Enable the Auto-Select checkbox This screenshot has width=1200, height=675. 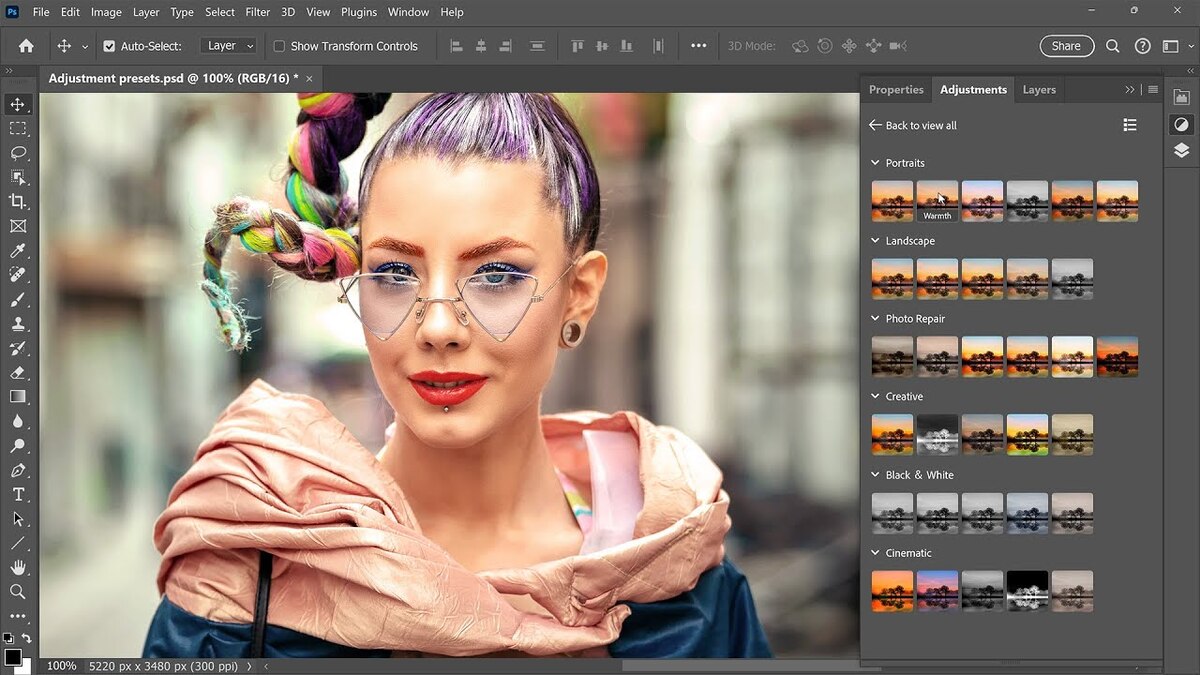pos(108,45)
